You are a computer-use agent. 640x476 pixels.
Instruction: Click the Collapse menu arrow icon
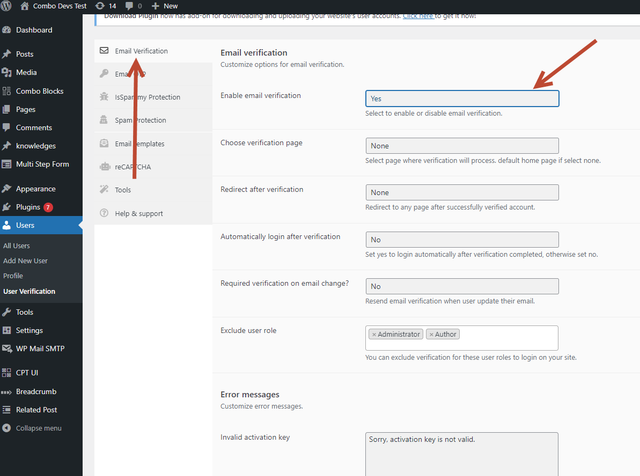tap(7, 428)
